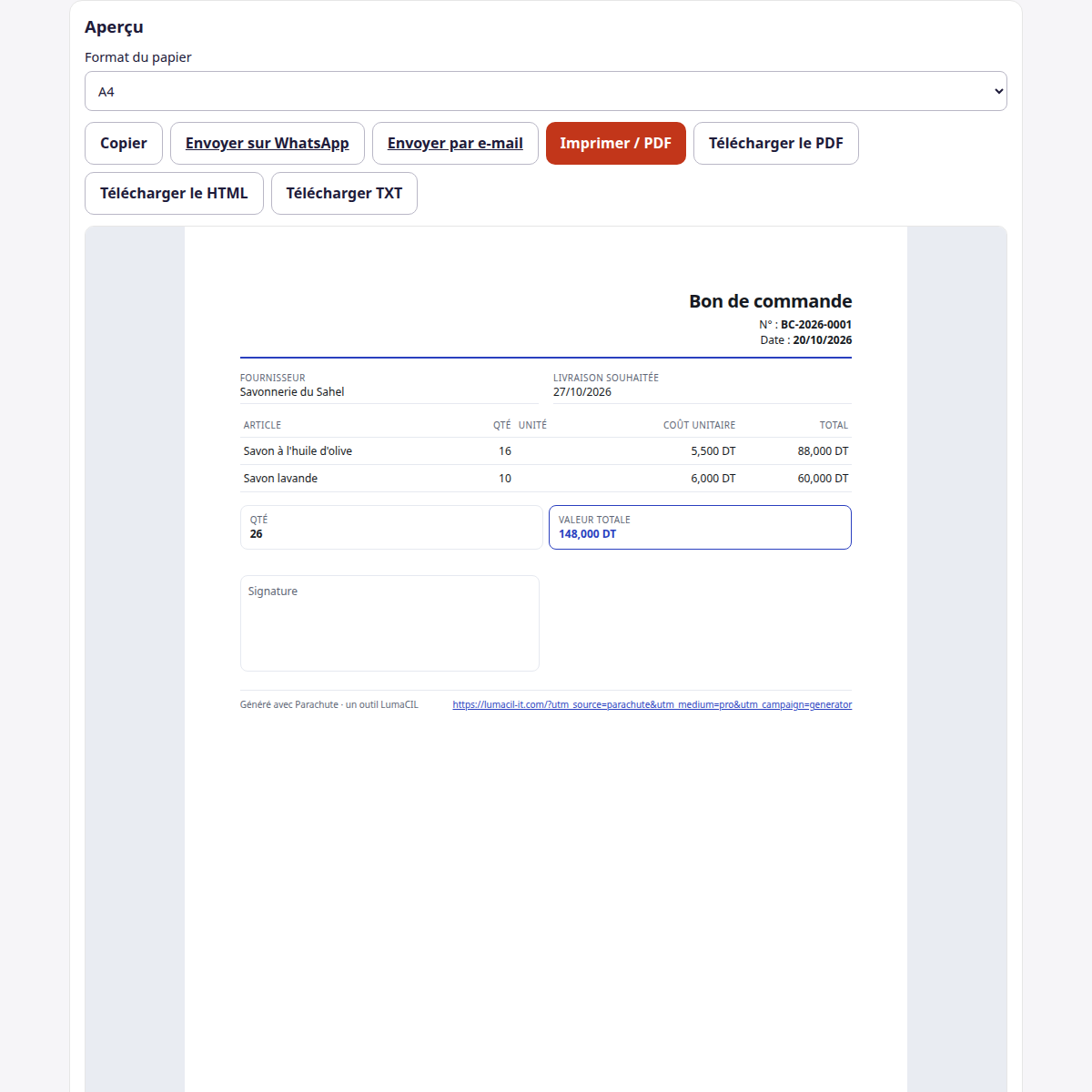Click the UNITÉ column header

(x=533, y=425)
